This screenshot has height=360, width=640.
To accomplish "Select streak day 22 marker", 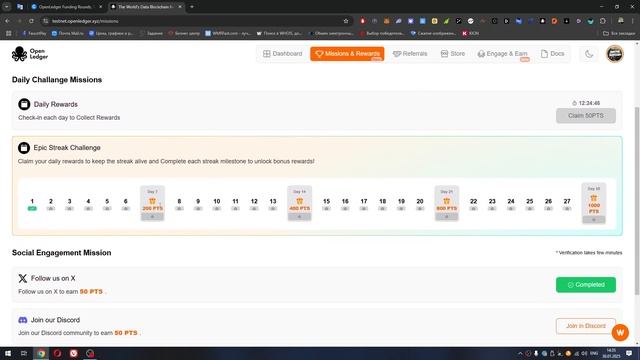I will pyautogui.click(x=473, y=204).
